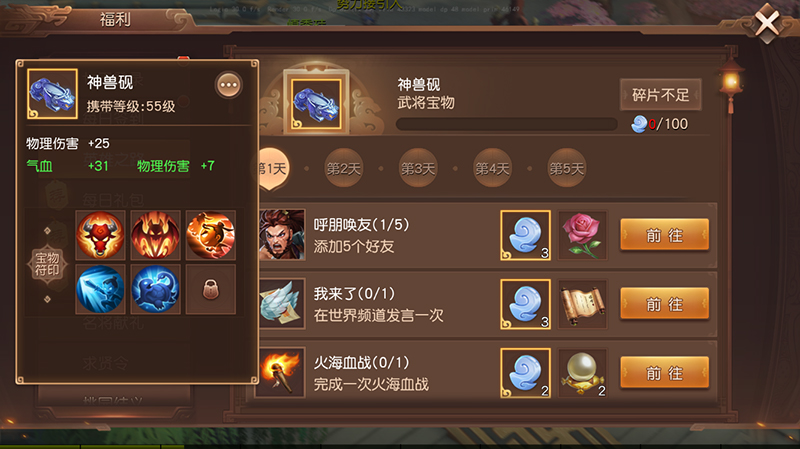Click the 碎片不足 button
The height and width of the screenshot is (449, 800).
coord(661,94)
